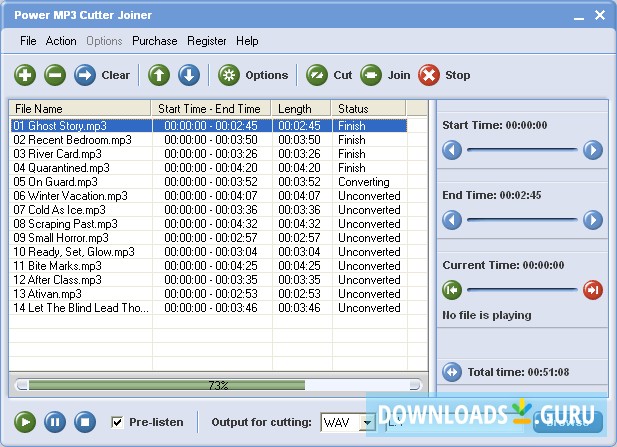This screenshot has width=617, height=447.
Task: Set end marker with red Current Time icon
Action: [x=593, y=290]
